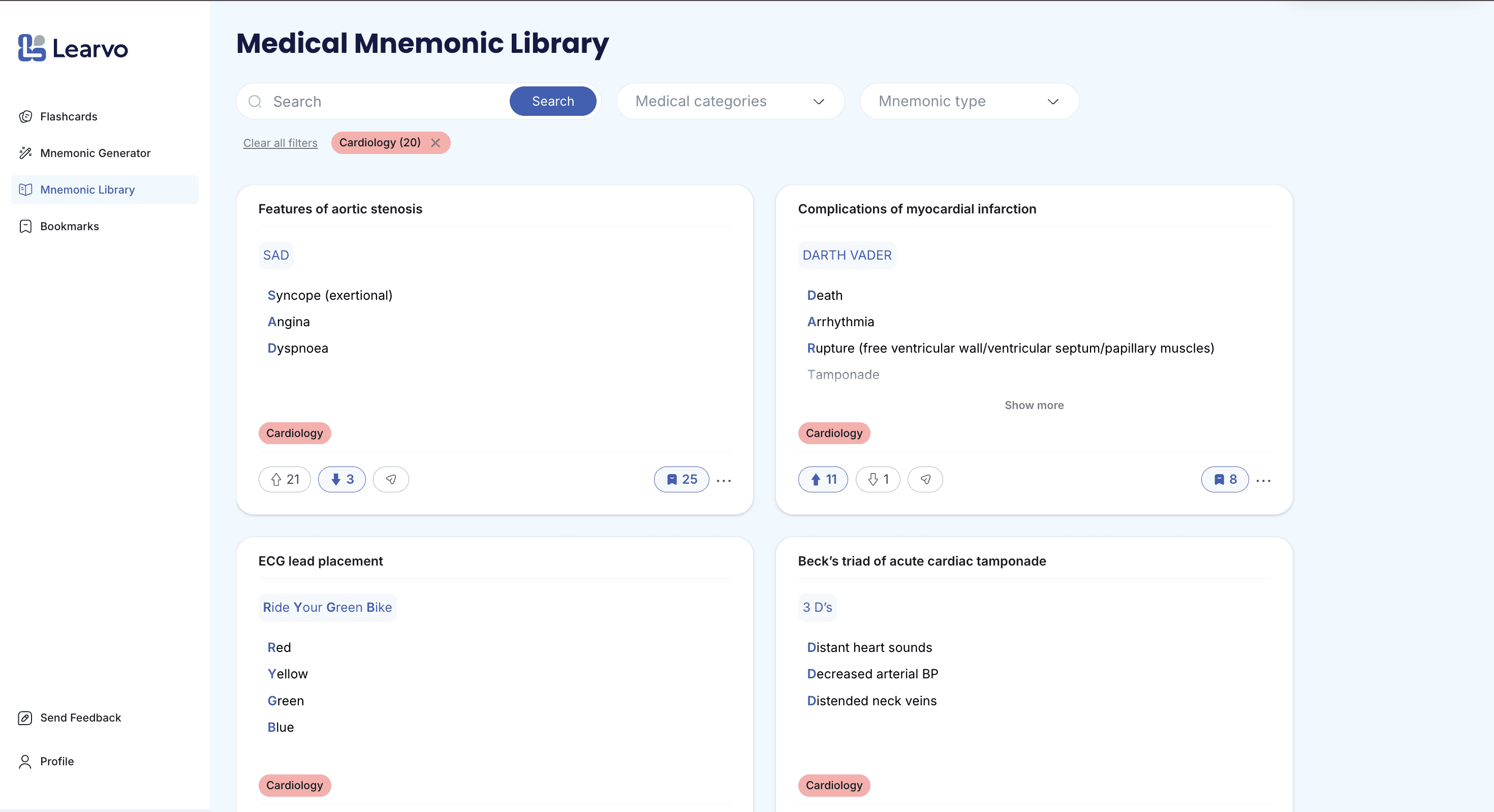Toggle downvote on aortic stenosis card
The height and width of the screenshot is (812, 1494).
point(341,480)
